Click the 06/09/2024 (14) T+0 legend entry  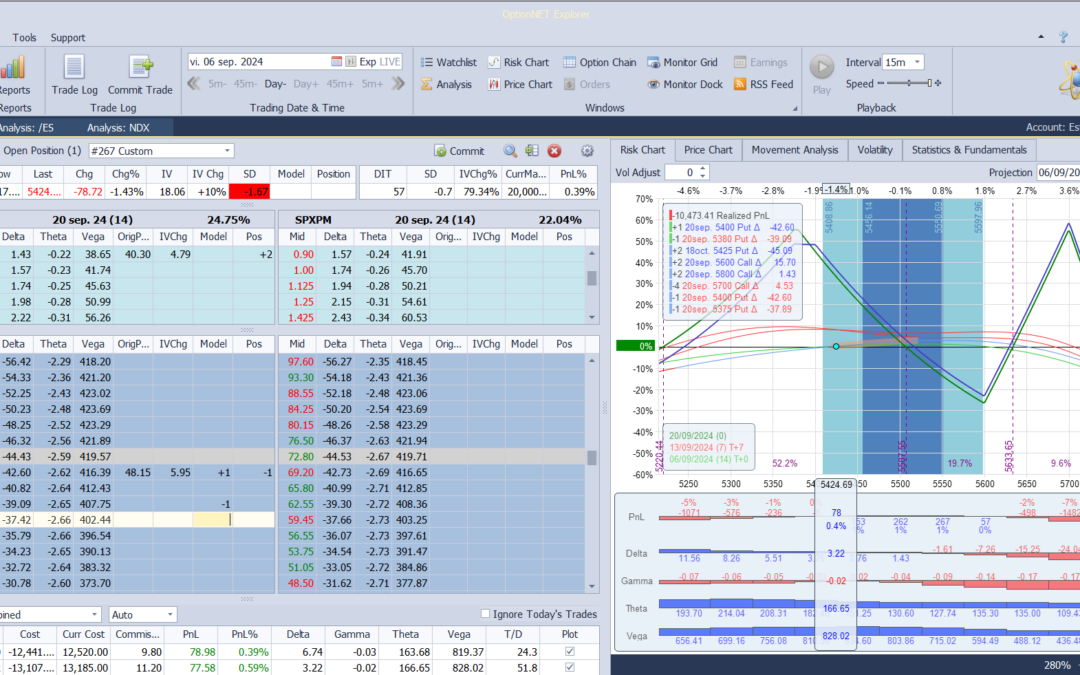(708, 459)
